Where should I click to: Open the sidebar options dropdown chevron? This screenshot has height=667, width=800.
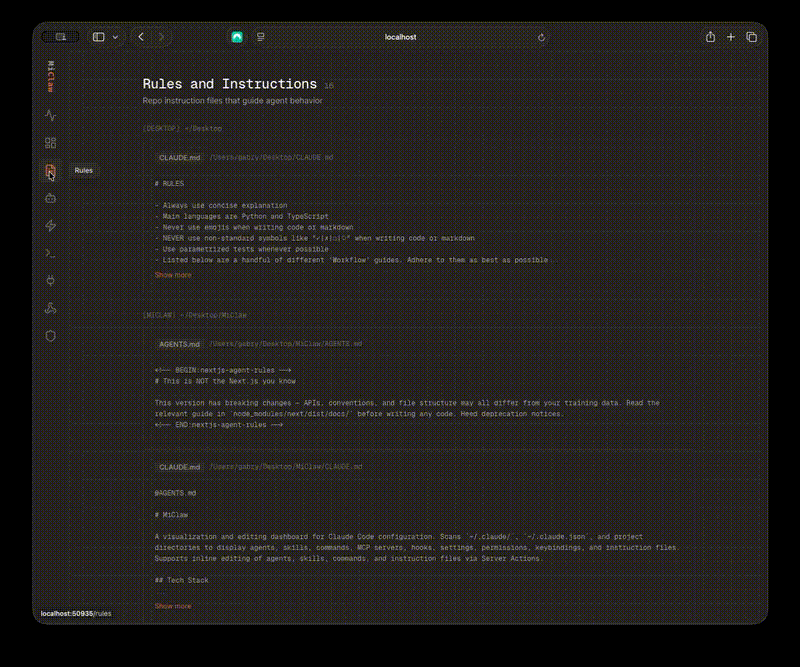(x=115, y=37)
